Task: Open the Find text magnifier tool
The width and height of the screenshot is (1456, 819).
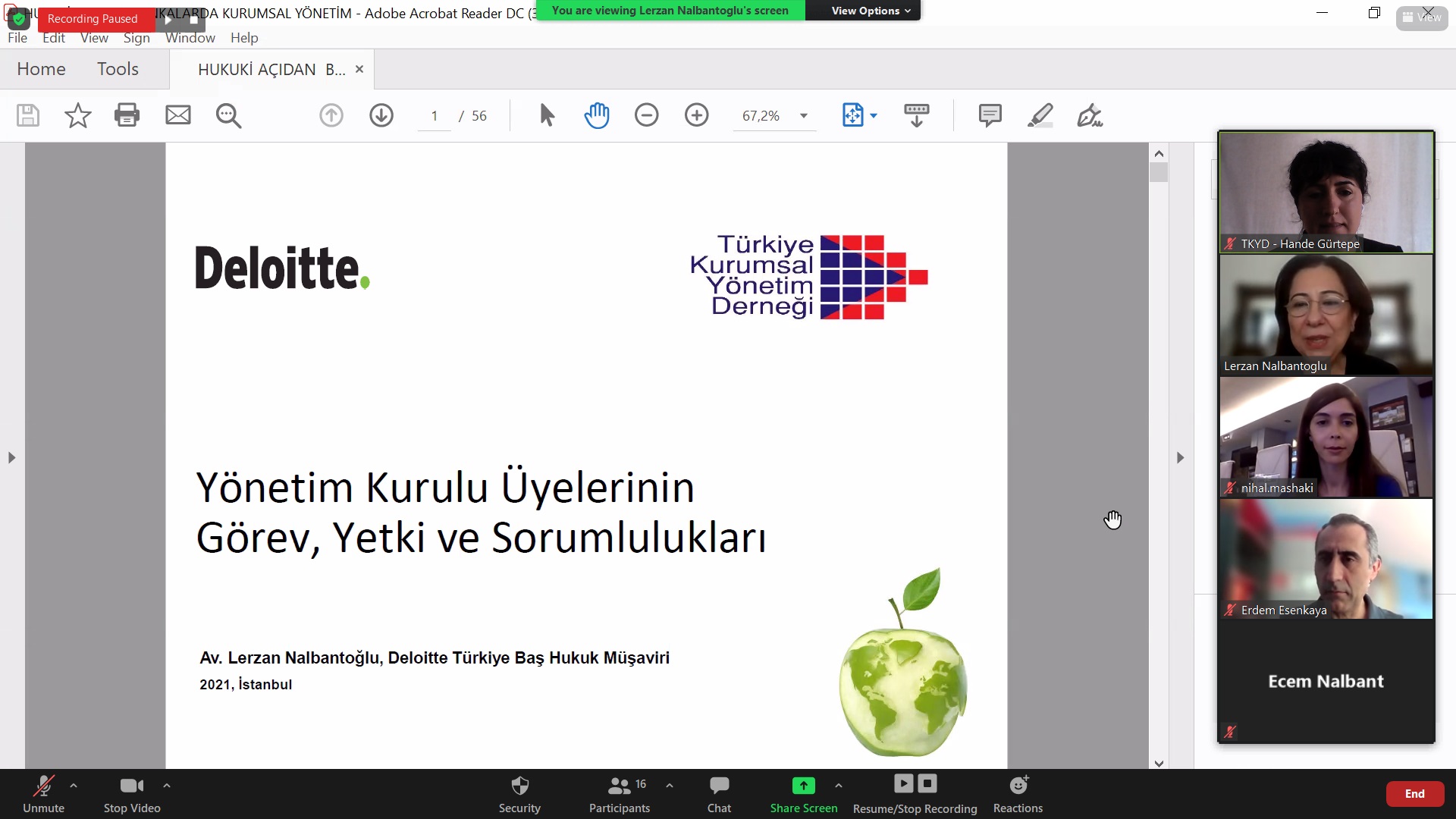Action: tap(228, 115)
